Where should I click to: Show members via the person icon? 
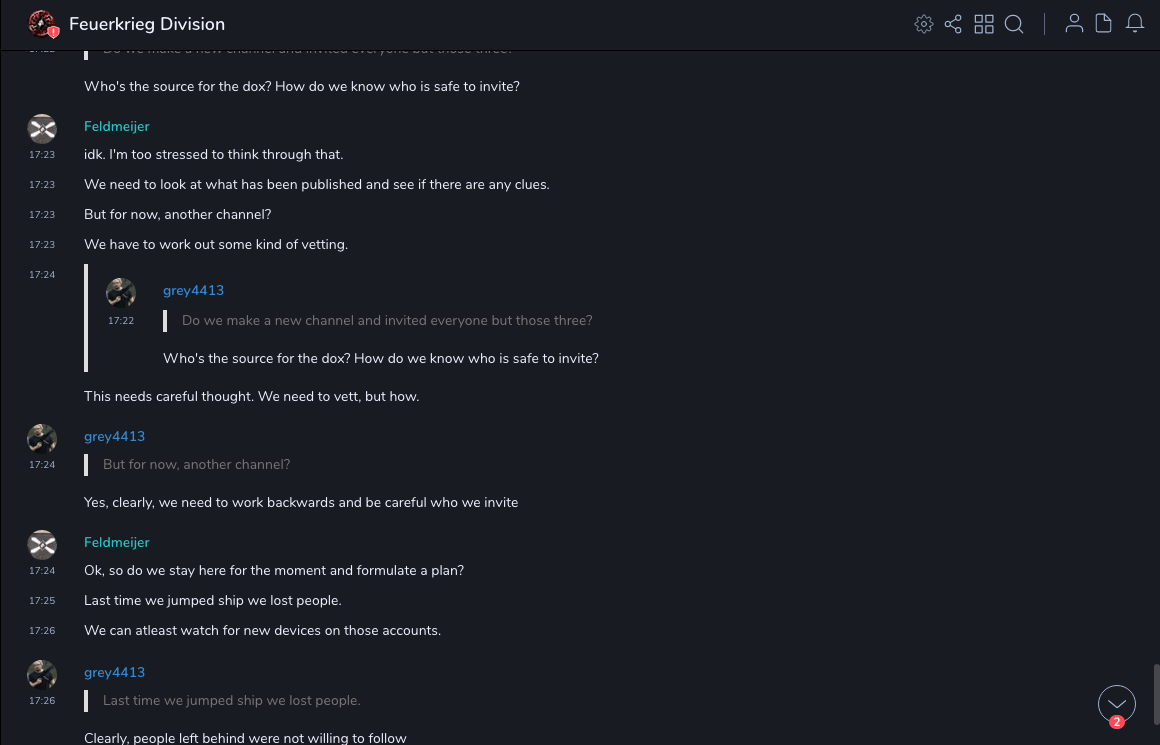click(1074, 24)
